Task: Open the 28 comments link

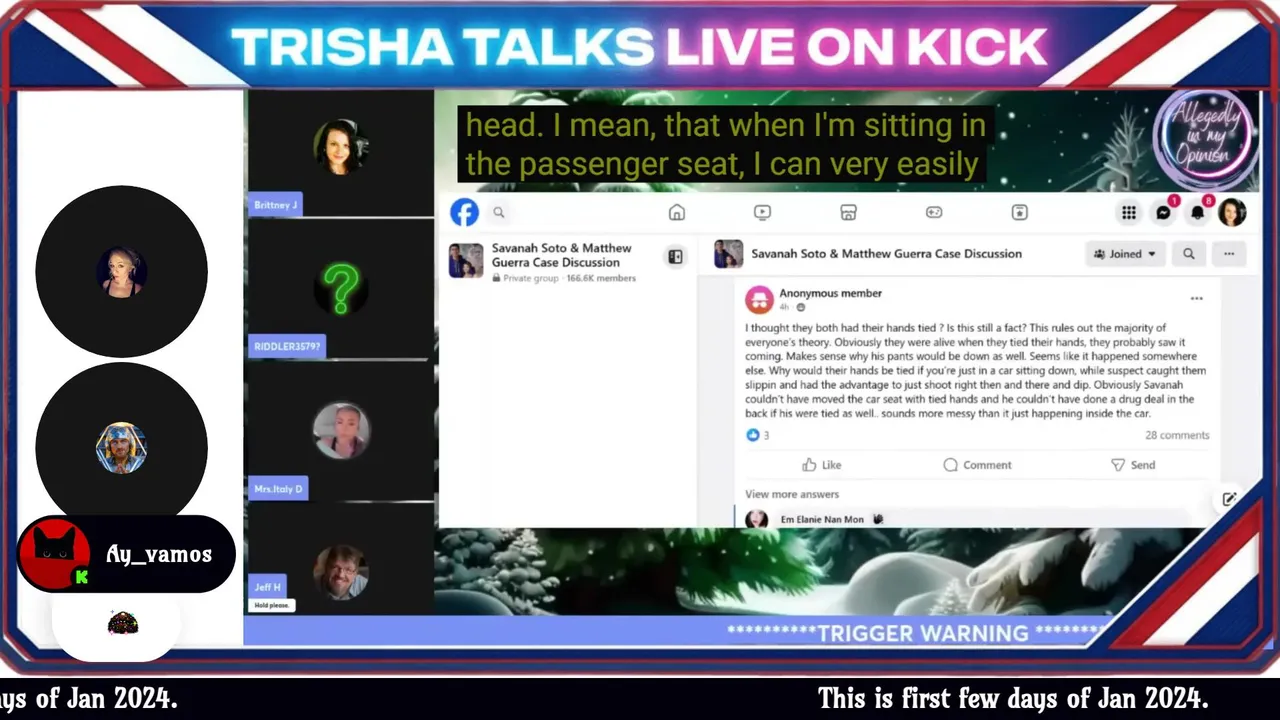Action: [x=1177, y=435]
